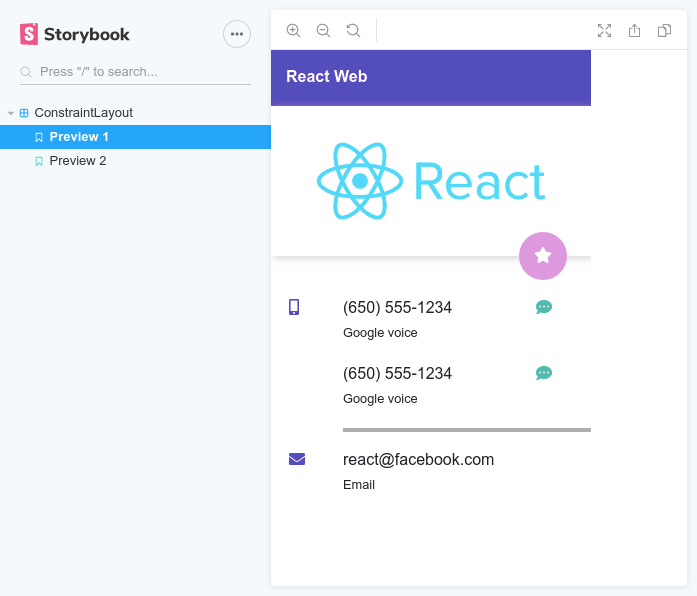Select the Preview 1 story

pyautogui.click(x=135, y=137)
